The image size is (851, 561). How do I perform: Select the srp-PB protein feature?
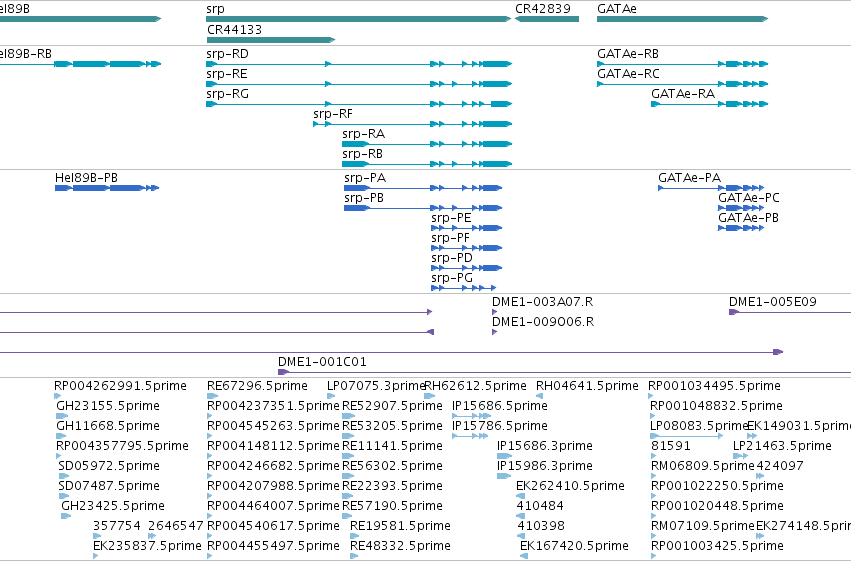tap(423, 208)
